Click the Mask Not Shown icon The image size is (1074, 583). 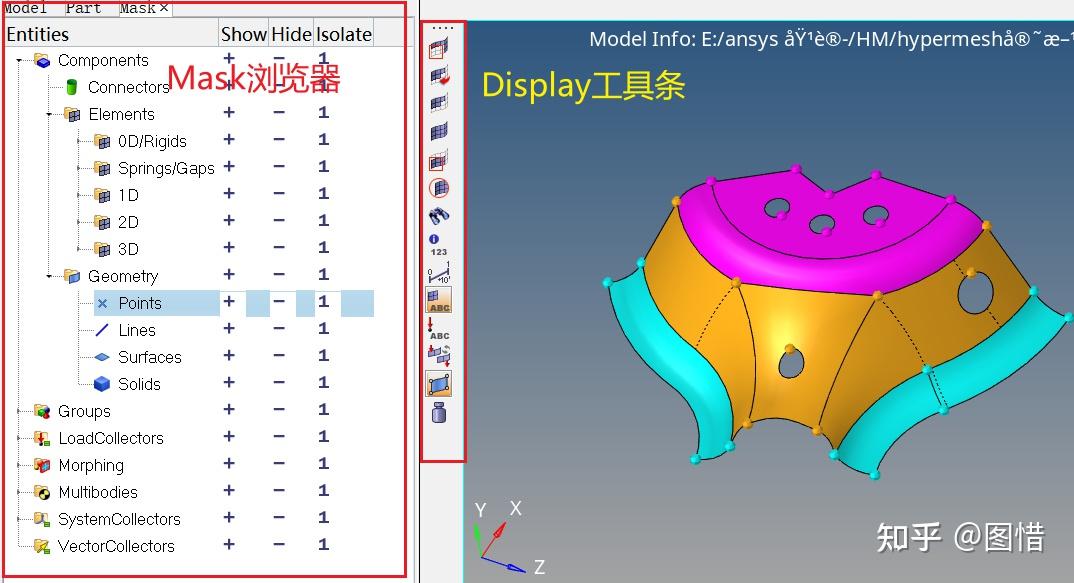(438, 160)
